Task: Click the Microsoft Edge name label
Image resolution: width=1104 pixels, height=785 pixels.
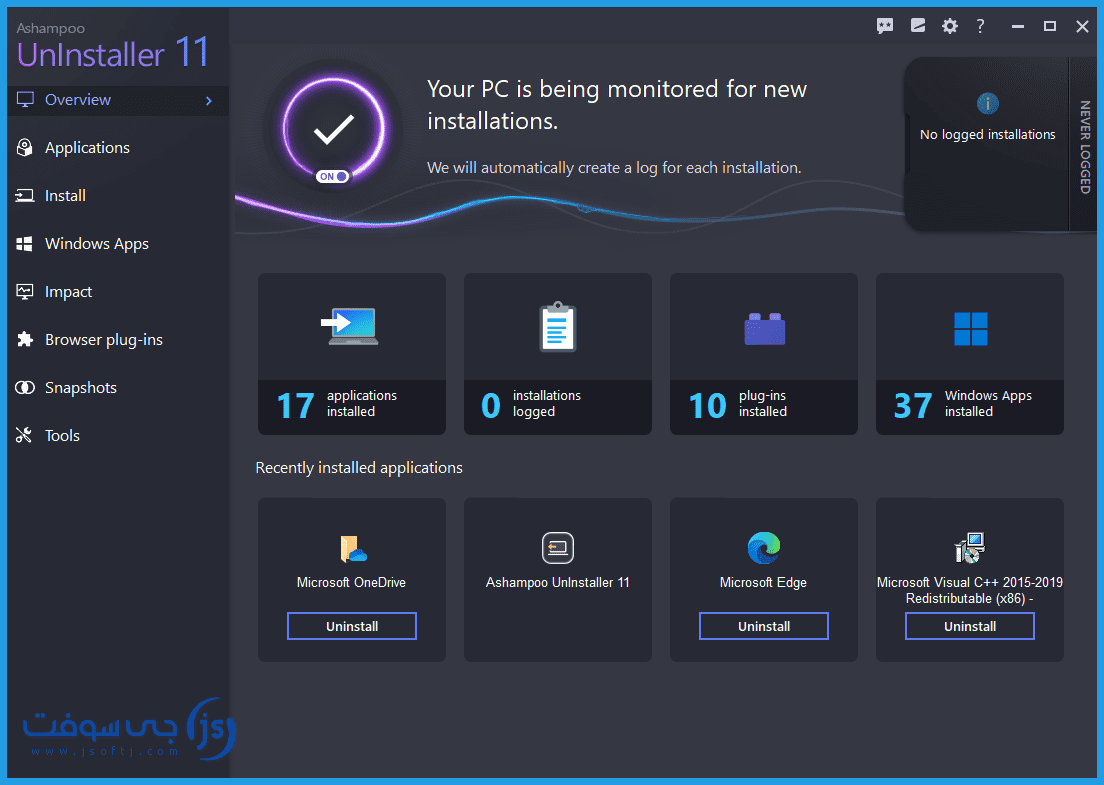Action: (763, 582)
